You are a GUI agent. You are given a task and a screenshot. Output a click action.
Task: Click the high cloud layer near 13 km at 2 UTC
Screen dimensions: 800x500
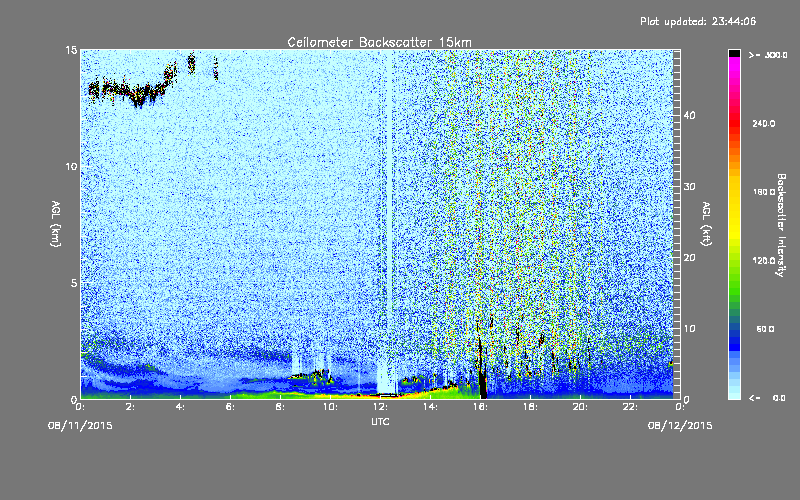pyautogui.click(x=131, y=89)
